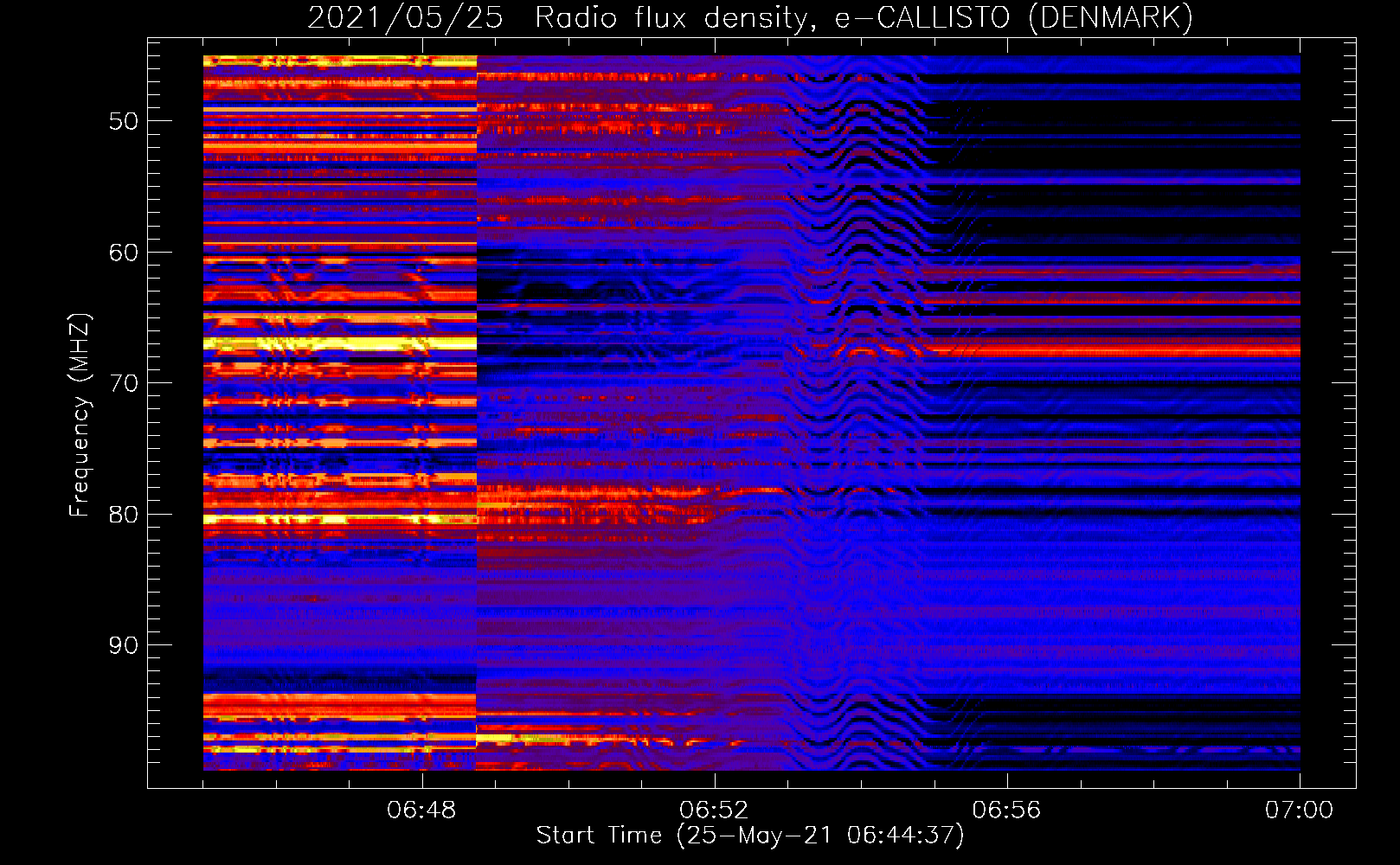The image size is (1400, 865).
Task: Click the 'Frequency (MHz)' axis label
Action: (x=80, y=415)
